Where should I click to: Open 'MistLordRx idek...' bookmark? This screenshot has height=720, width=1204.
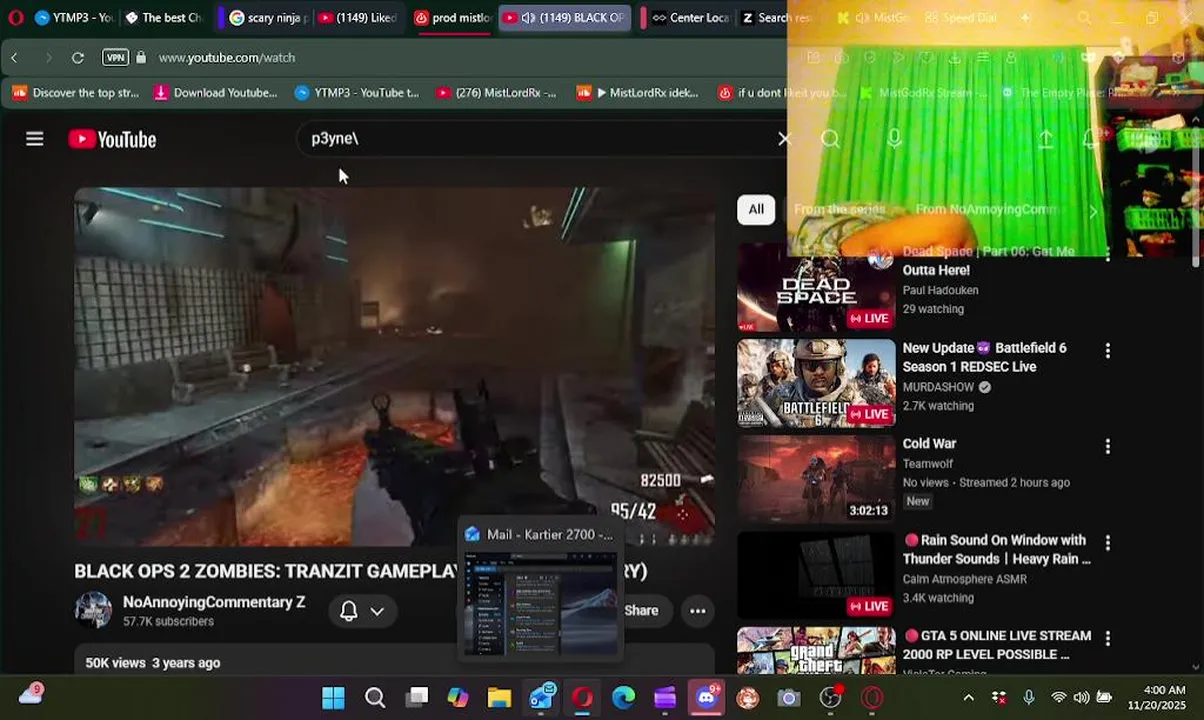[x=638, y=93]
